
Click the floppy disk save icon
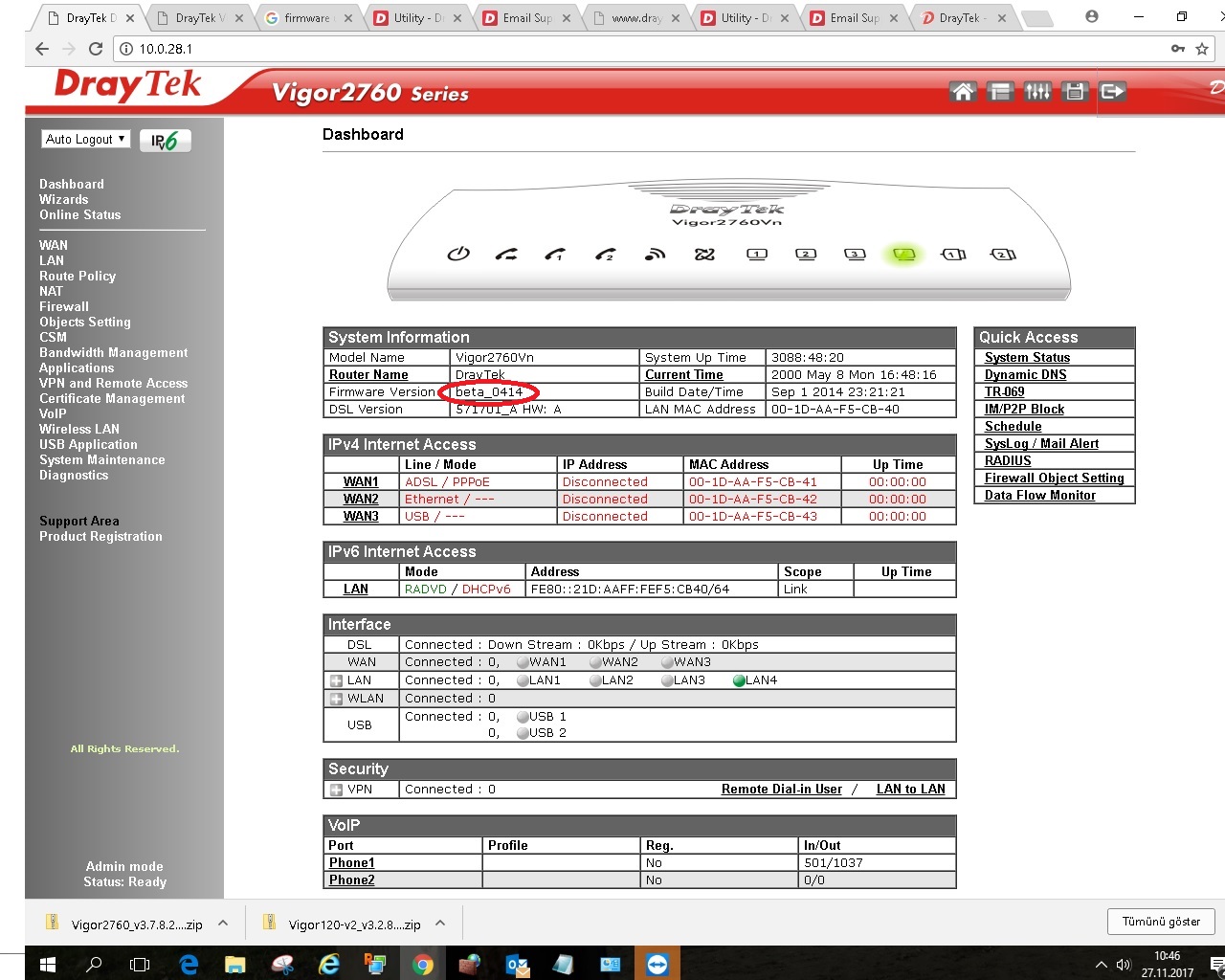(x=1075, y=92)
